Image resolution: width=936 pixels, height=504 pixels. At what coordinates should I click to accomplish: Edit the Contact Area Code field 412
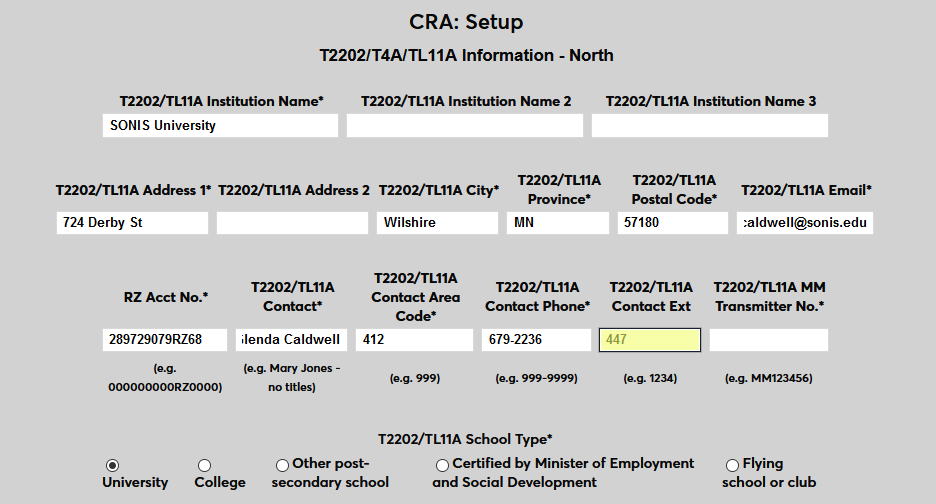tap(414, 340)
